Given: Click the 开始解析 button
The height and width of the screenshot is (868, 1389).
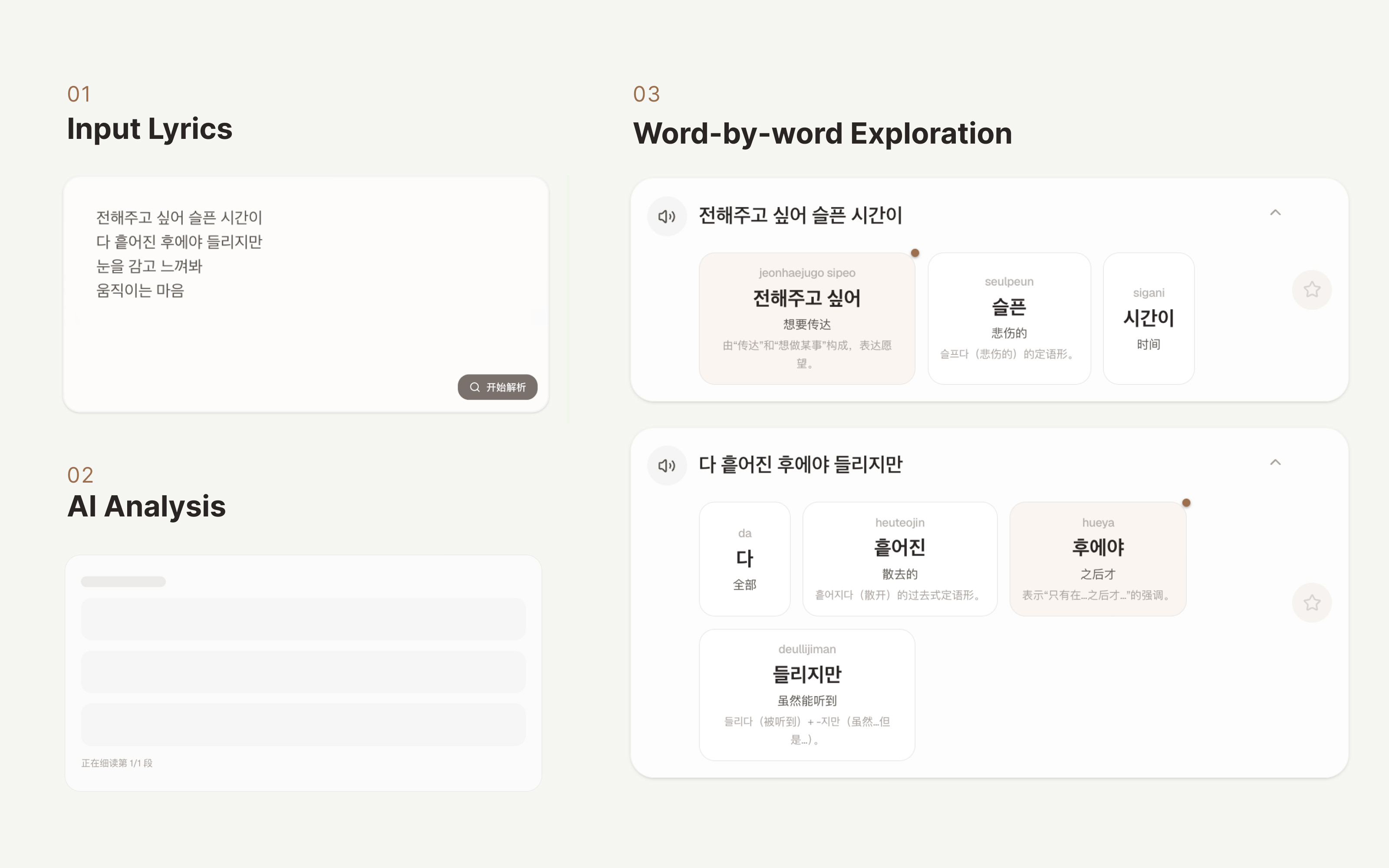Looking at the screenshot, I should pyautogui.click(x=497, y=387).
